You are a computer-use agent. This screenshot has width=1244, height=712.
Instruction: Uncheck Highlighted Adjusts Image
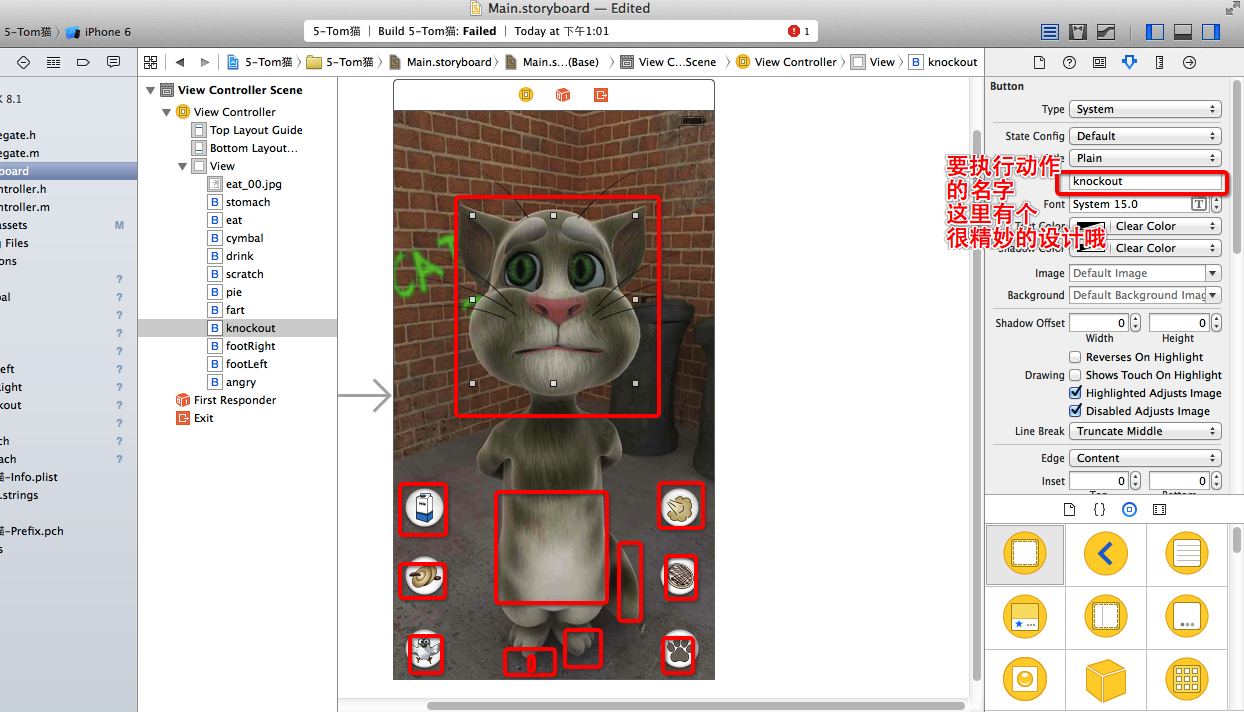1076,393
